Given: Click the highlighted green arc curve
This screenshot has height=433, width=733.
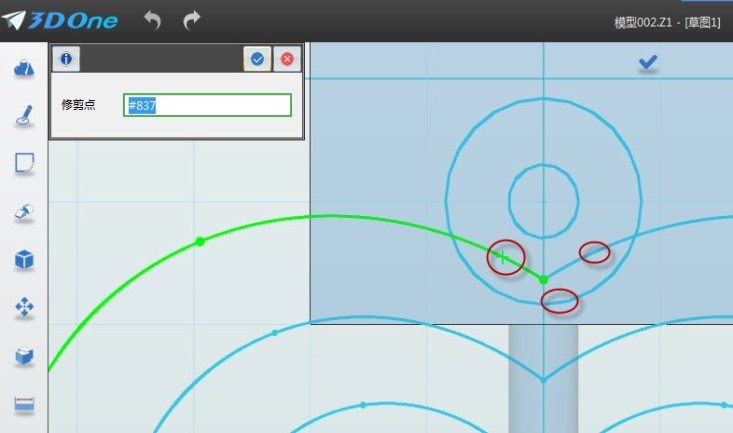Looking at the screenshot, I should (330, 216).
